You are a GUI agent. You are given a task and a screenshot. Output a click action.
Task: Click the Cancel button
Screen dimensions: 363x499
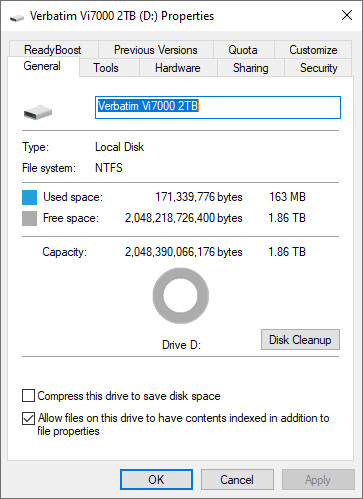237,480
